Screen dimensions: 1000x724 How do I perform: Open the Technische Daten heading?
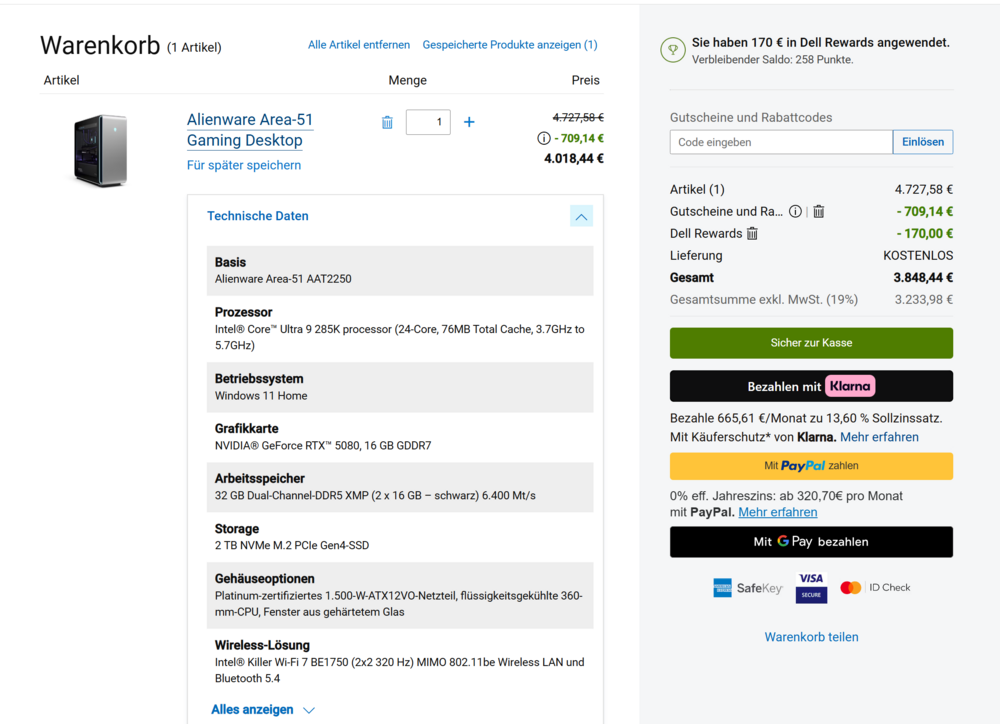(x=258, y=216)
